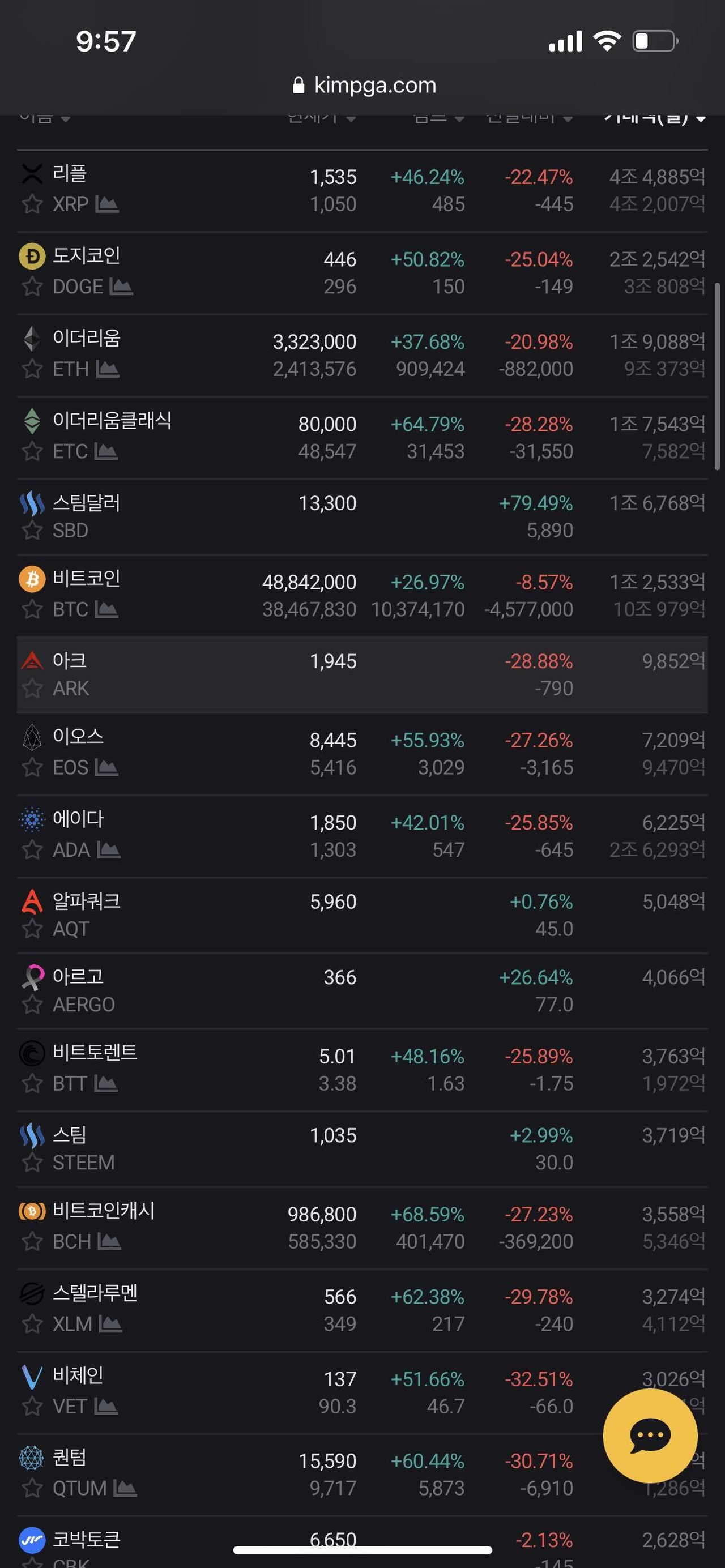
Task: Open the QTUM chart icon
Action: pos(125,1489)
